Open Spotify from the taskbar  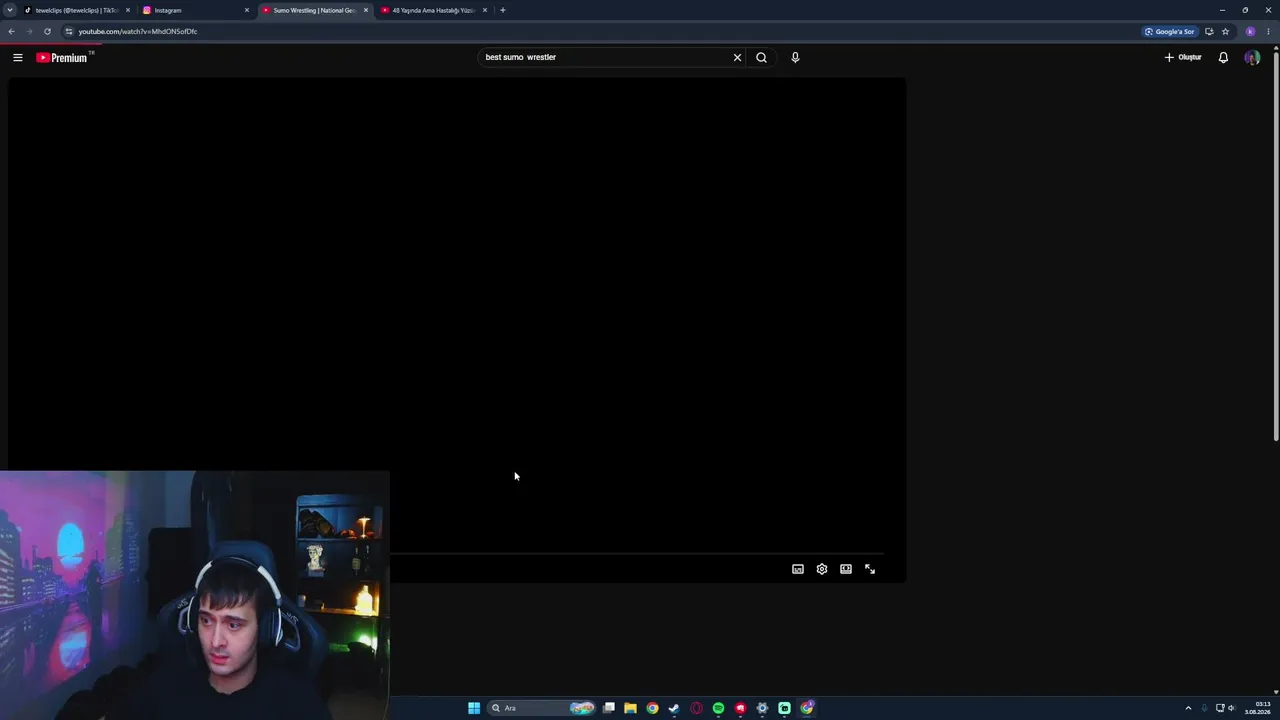click(x=718, y=708)
